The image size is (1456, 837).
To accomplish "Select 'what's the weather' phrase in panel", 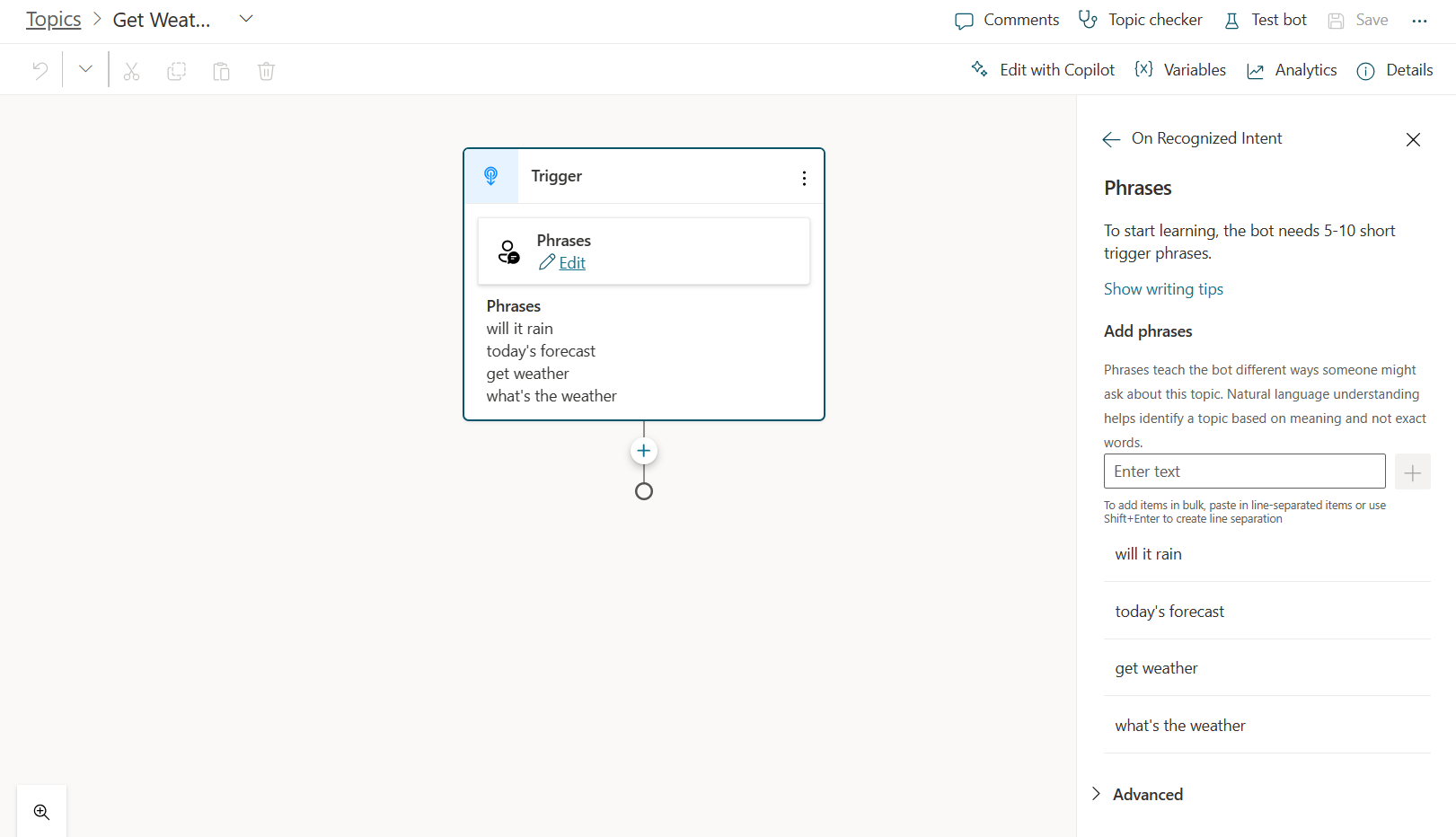I will click(1266, 726).
